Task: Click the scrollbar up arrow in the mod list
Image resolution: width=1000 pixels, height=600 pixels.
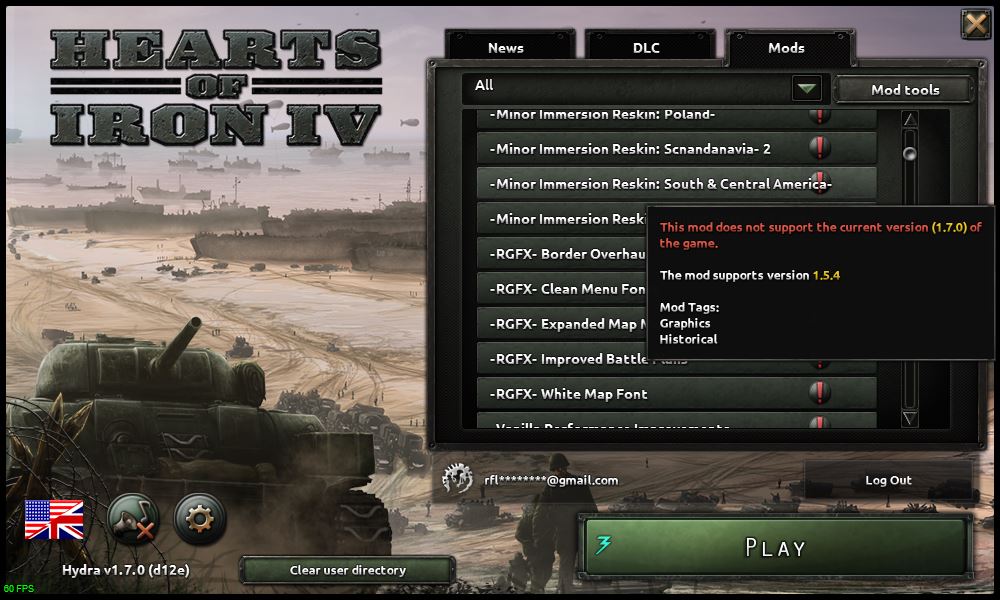Action: click(x=910, y=119)
